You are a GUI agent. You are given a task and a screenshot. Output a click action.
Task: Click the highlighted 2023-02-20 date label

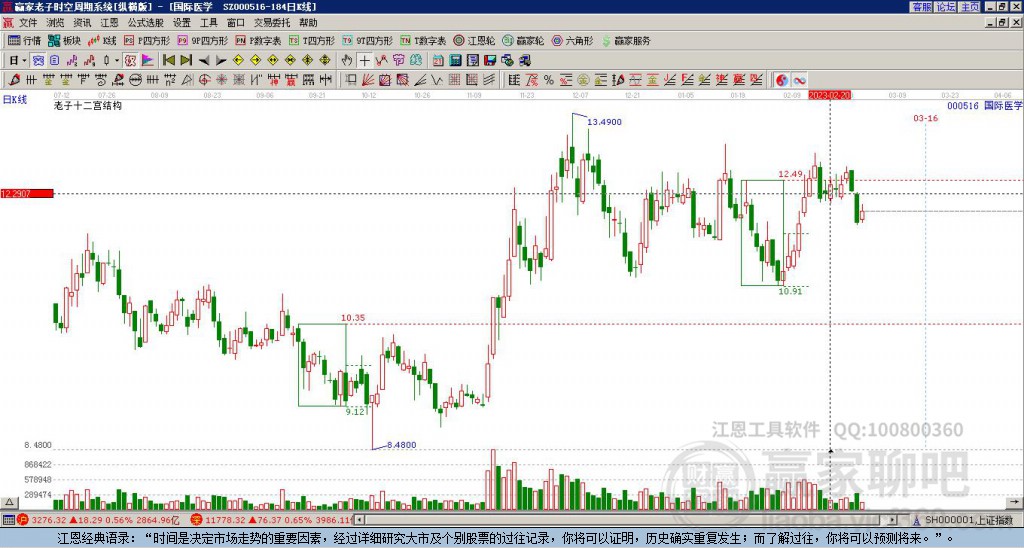tap(829, 95)
